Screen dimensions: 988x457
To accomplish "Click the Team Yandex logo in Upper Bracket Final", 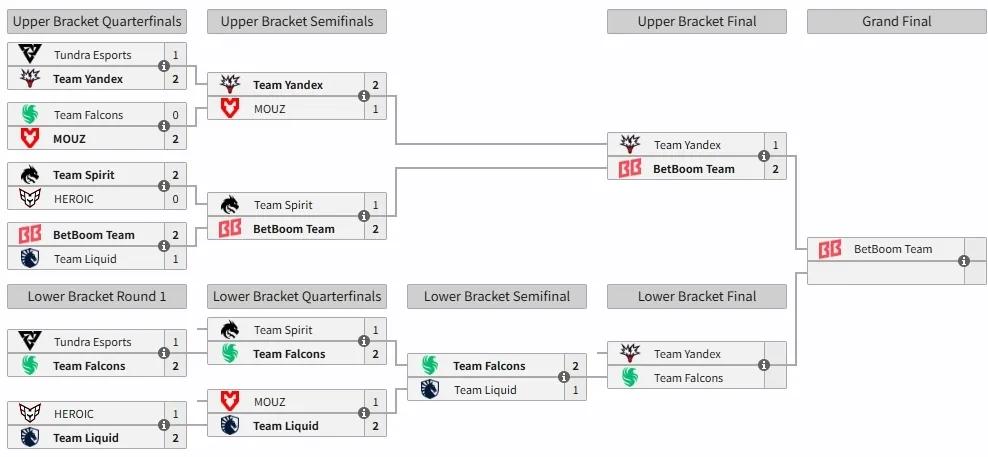I will [629, 145].
